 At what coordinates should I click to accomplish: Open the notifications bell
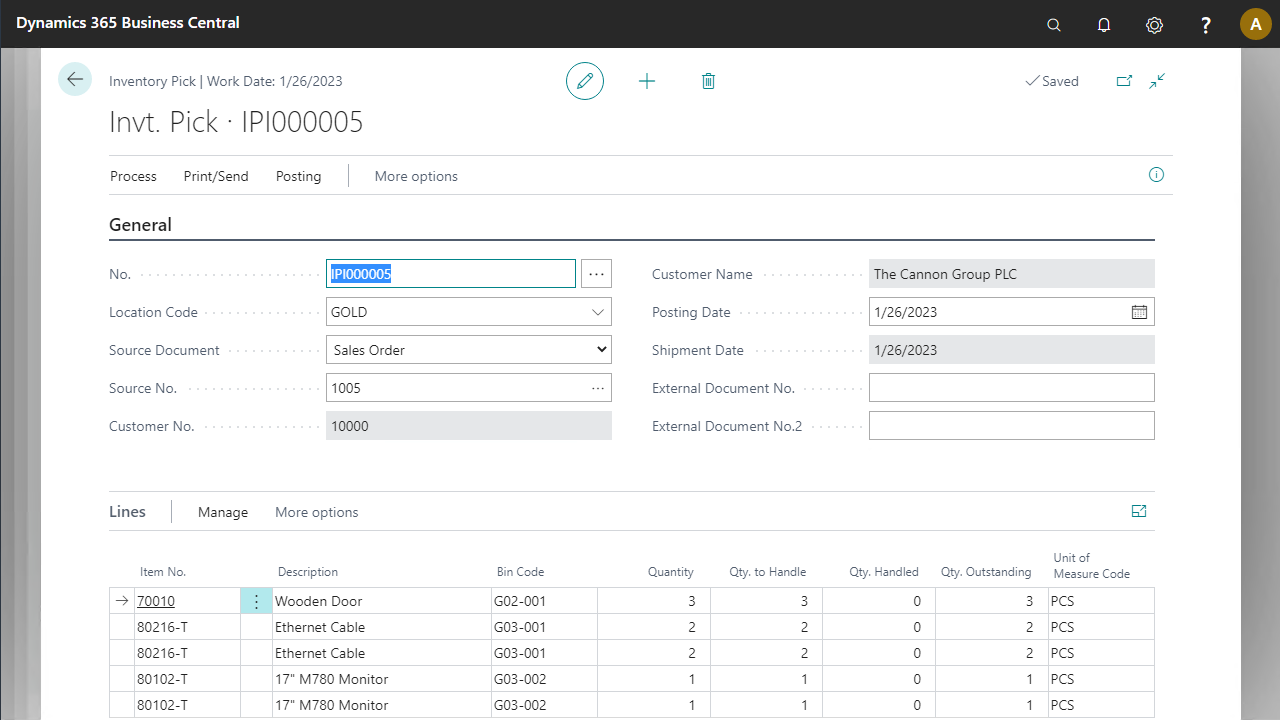coord(1104,25)
